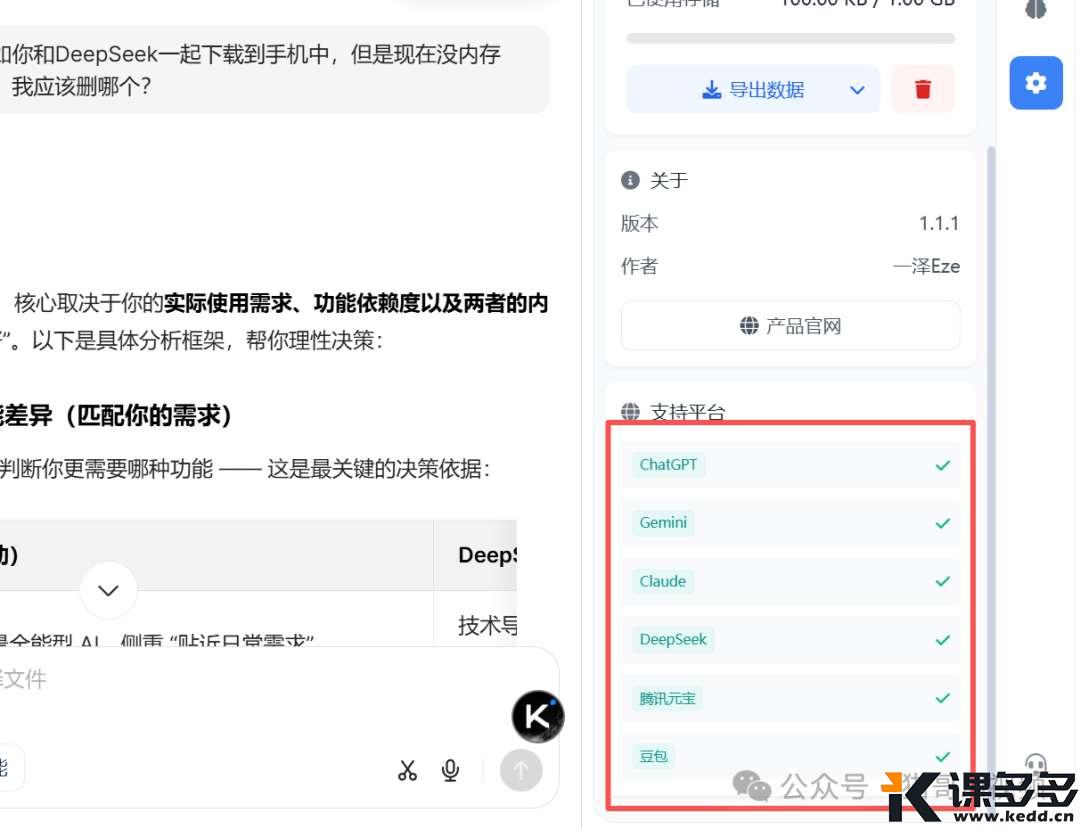1080x829 pixels.
Task: Click the storage usage progress bar
Action: 790,39
